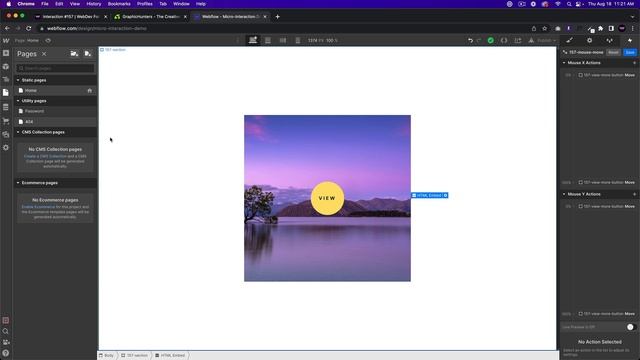Select 157-section in breadcrumb bar
Screen dimensions: 640x360
(x=135, y=356)
